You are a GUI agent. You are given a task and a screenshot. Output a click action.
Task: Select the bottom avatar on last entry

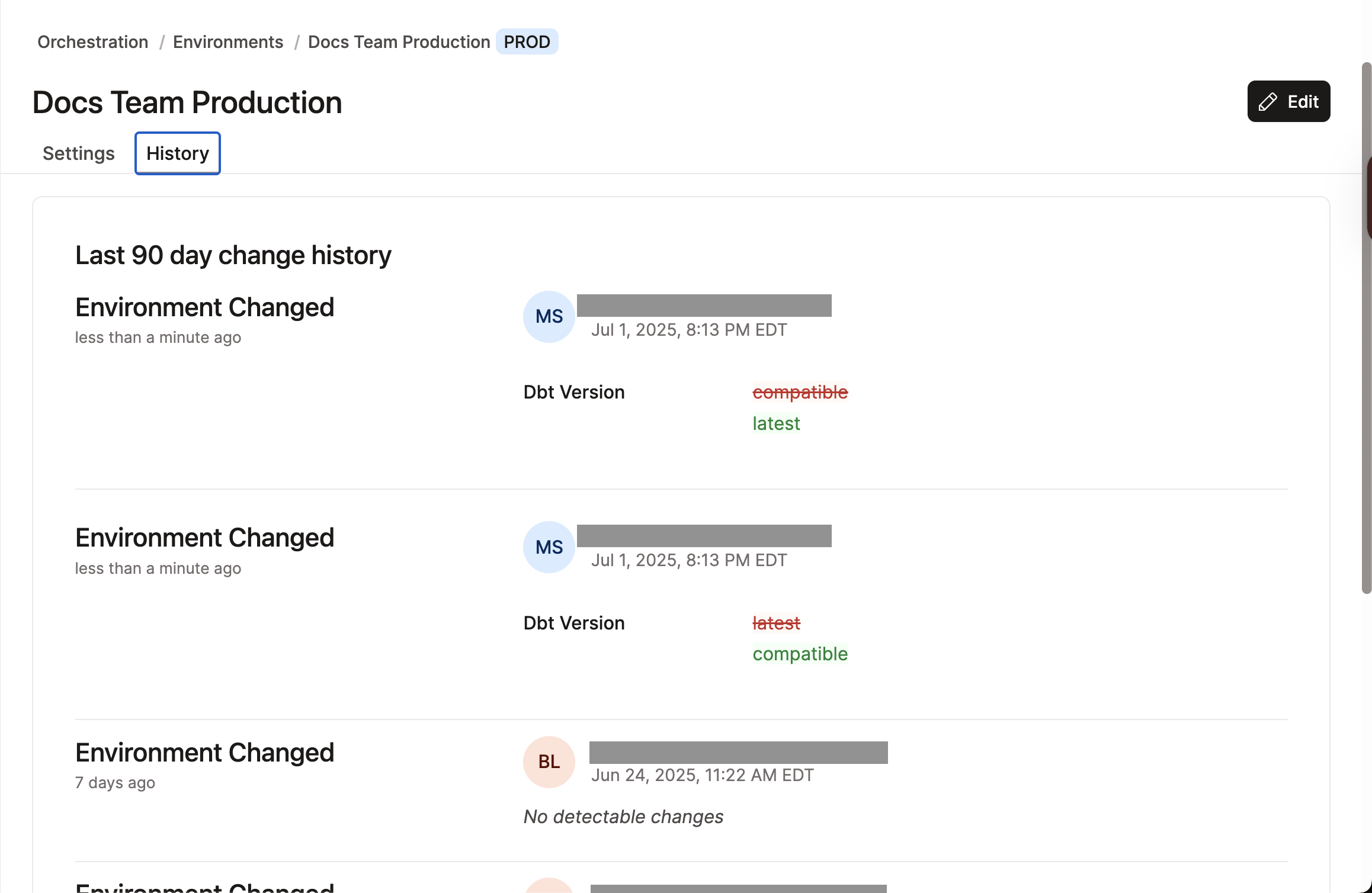[x=548, y=886]
